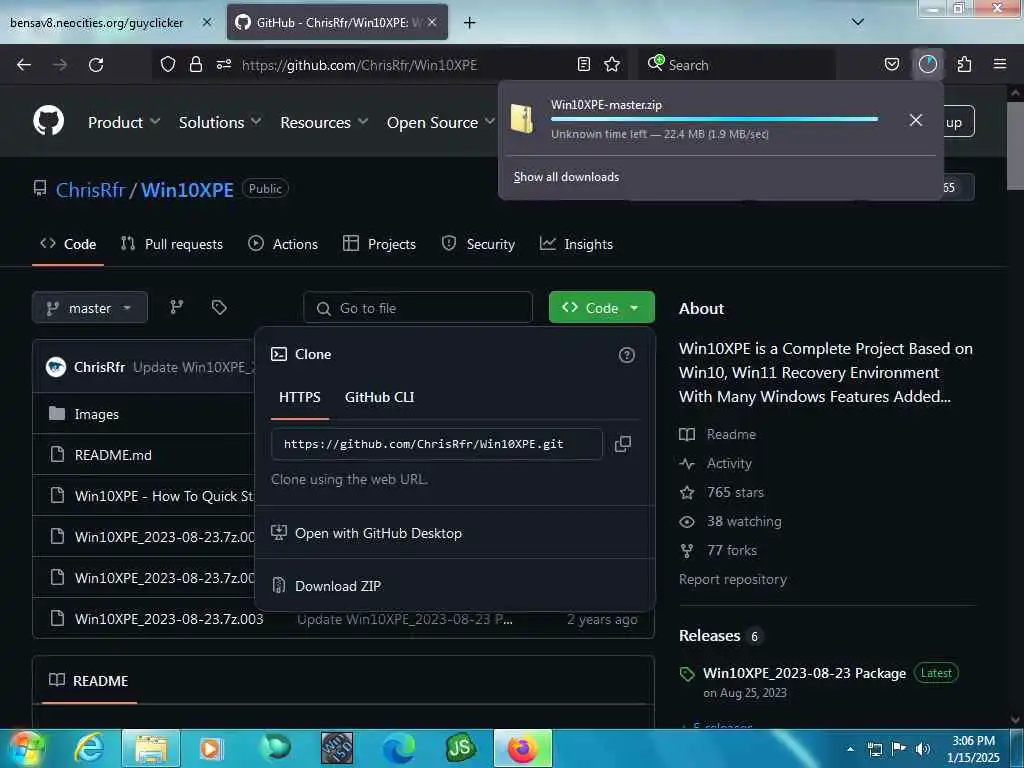Bookmark this page with the star icon
The height and width of the screenshot is (768, 1024).
612,64
